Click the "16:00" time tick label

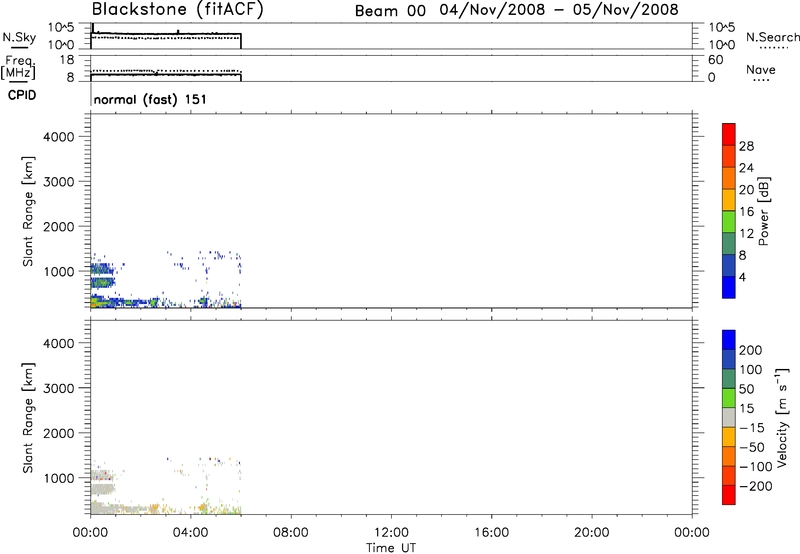coord(491,533)
